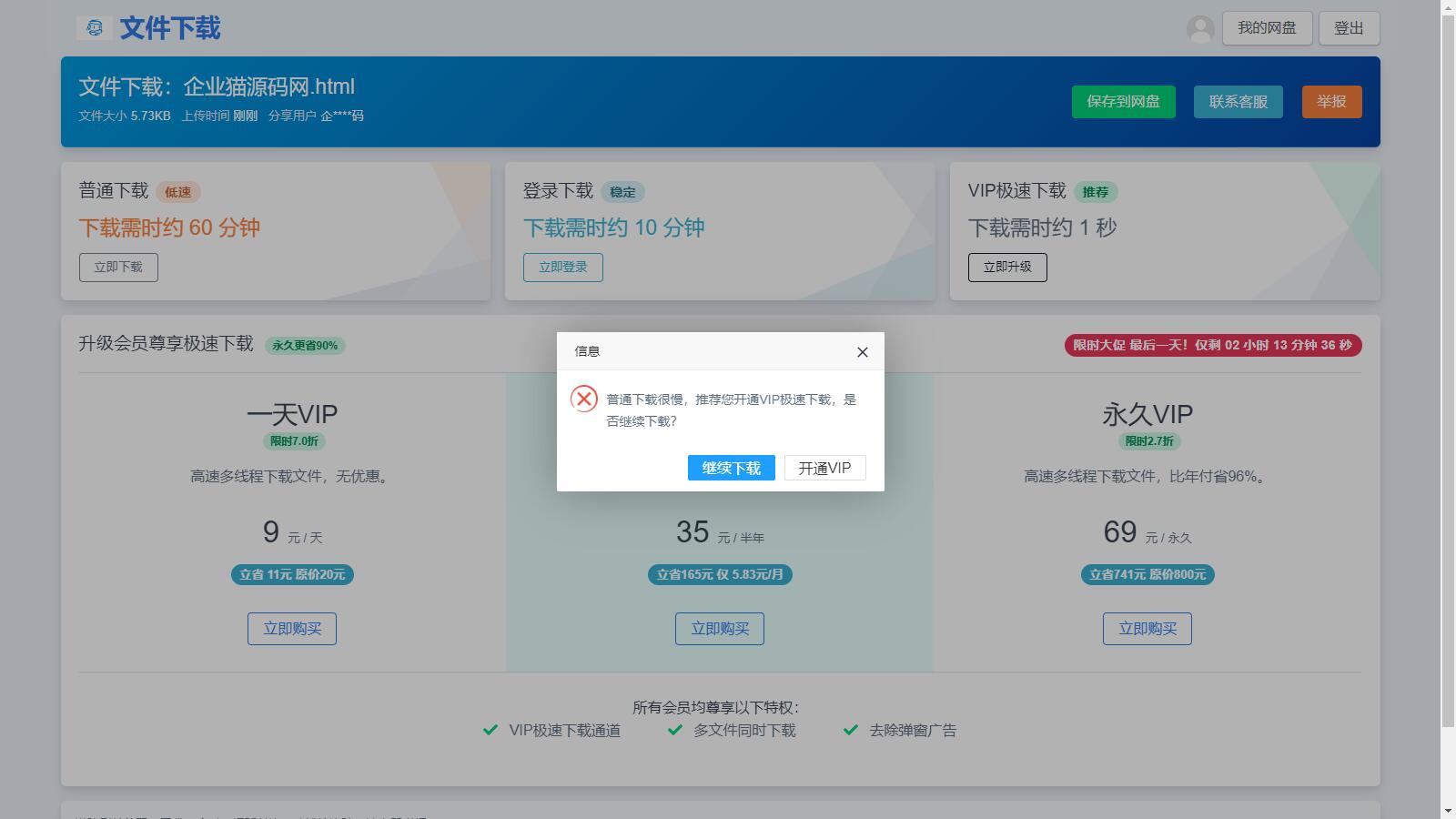Click 立即下载 under 普通下载
Screen dimensions: 1456x819
click(118, 267)
